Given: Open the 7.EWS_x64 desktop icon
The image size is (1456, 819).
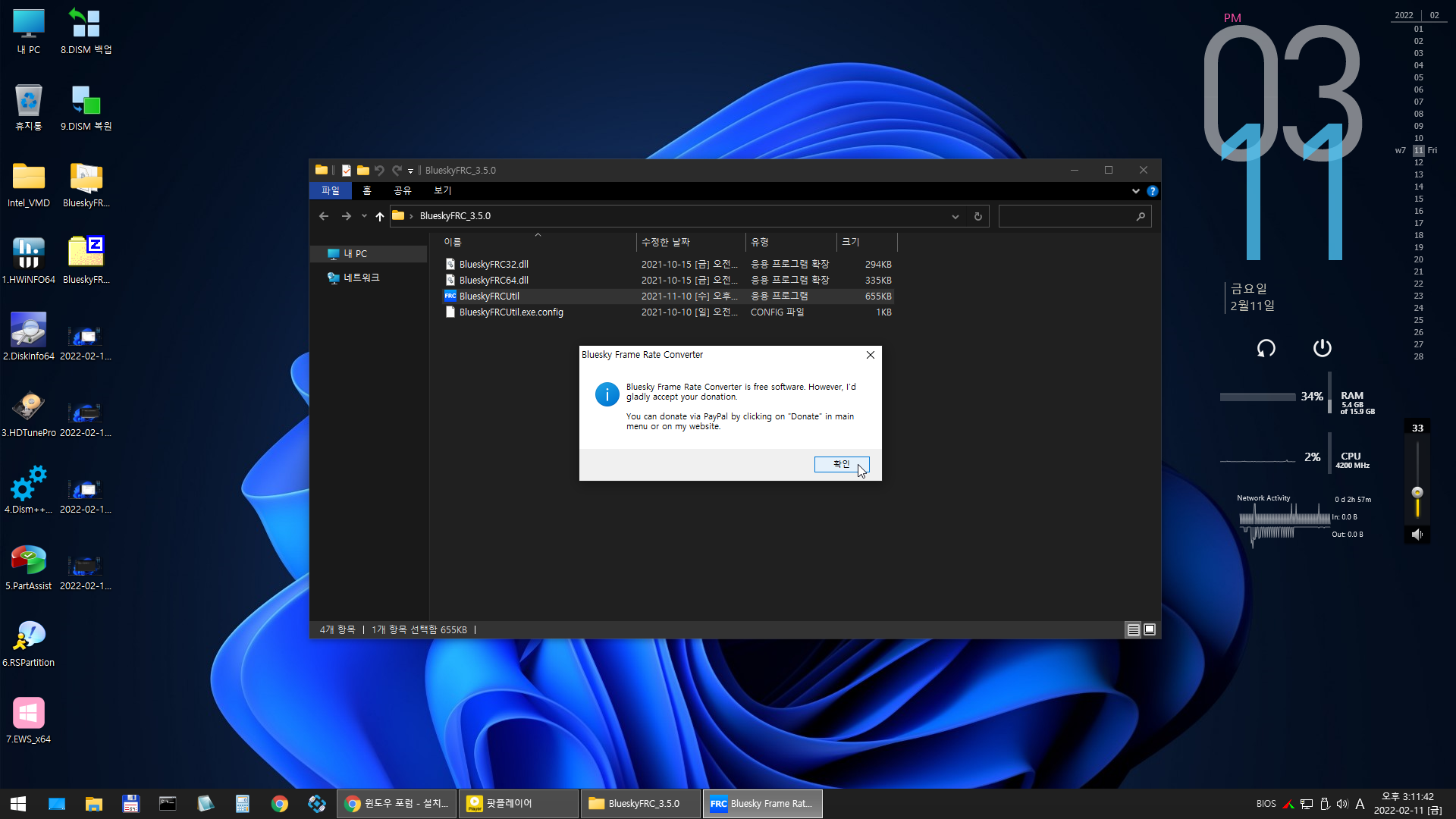Looking at the screenshot, I should (29, 721).
